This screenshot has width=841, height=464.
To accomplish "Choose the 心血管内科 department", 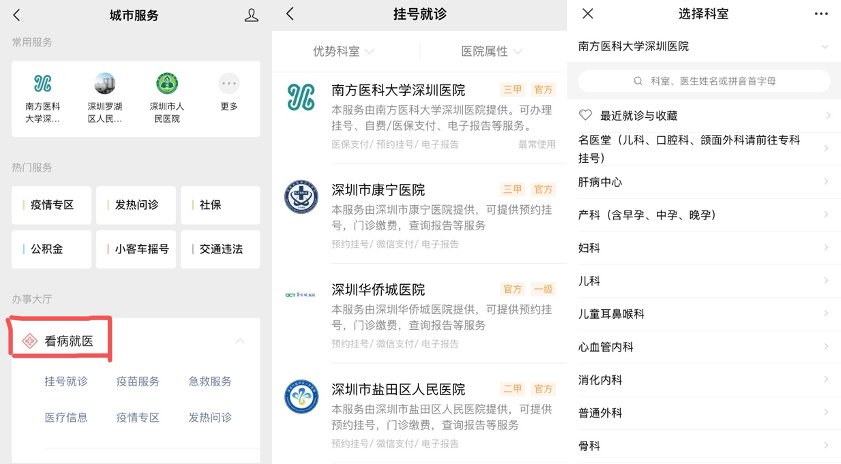I will [x=704, y=347].
